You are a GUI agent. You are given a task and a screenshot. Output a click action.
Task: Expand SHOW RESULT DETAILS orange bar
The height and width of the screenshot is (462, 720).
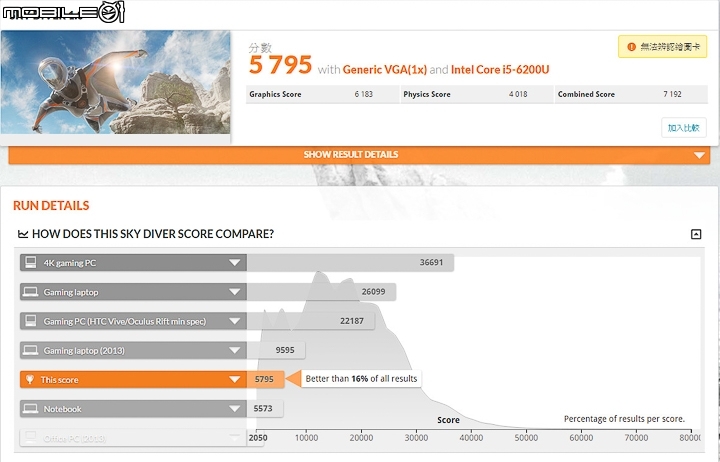[359, 155]
